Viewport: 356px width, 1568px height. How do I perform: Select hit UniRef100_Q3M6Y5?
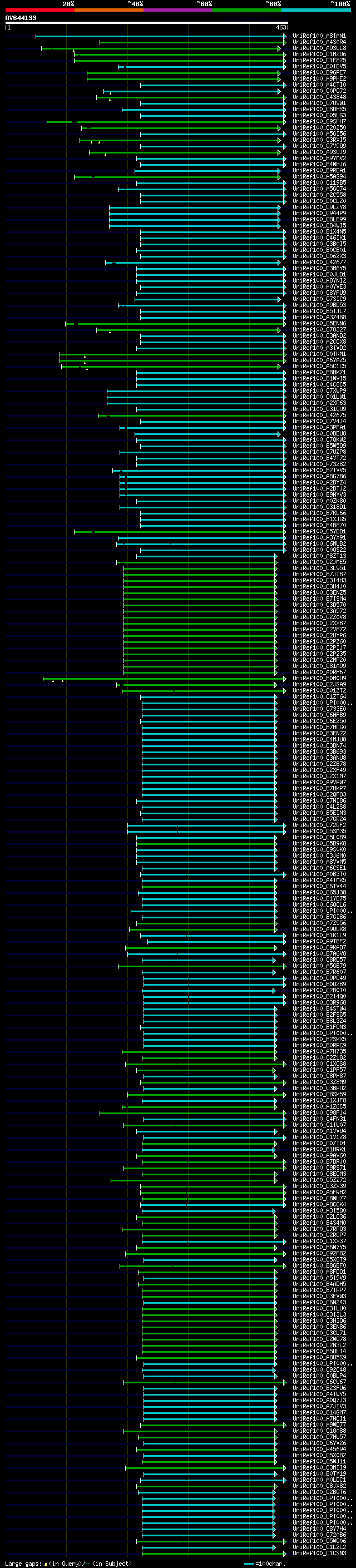tap(319, 269)
